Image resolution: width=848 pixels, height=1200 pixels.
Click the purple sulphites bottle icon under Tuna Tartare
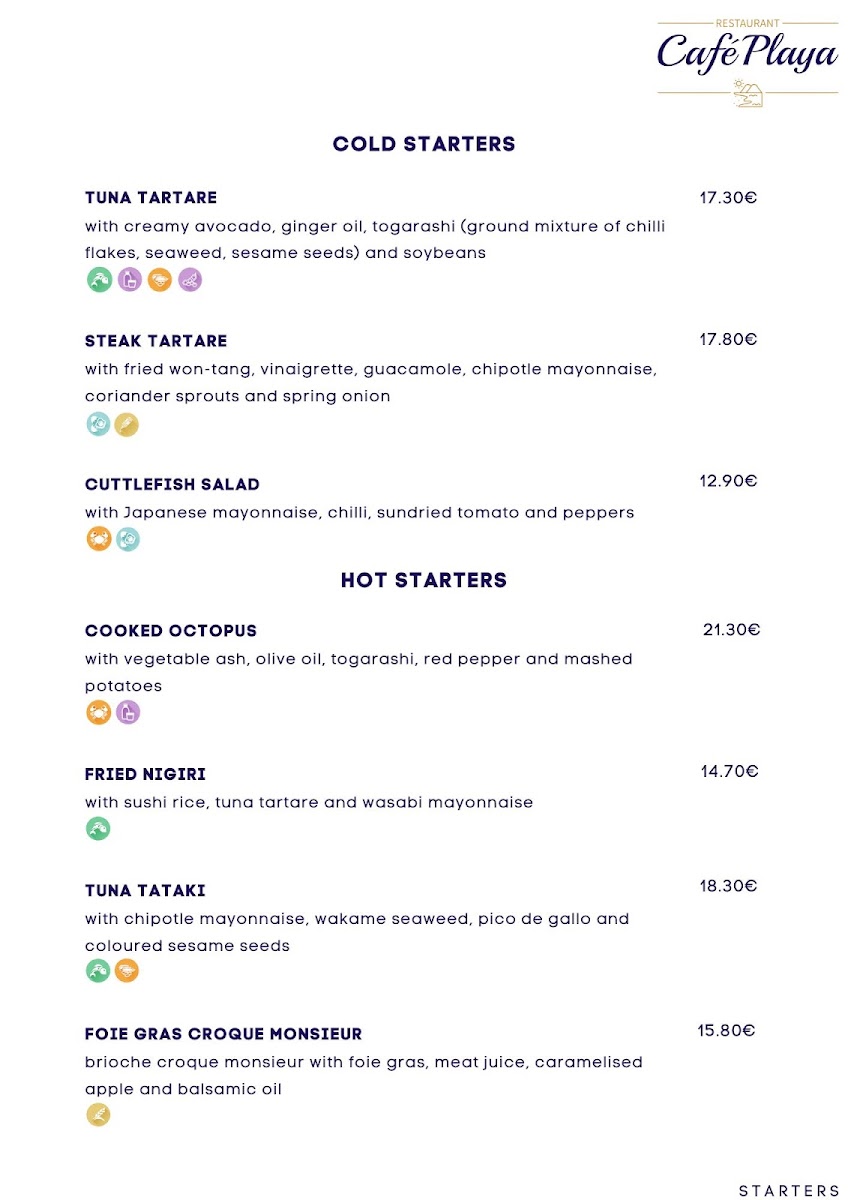129,281
